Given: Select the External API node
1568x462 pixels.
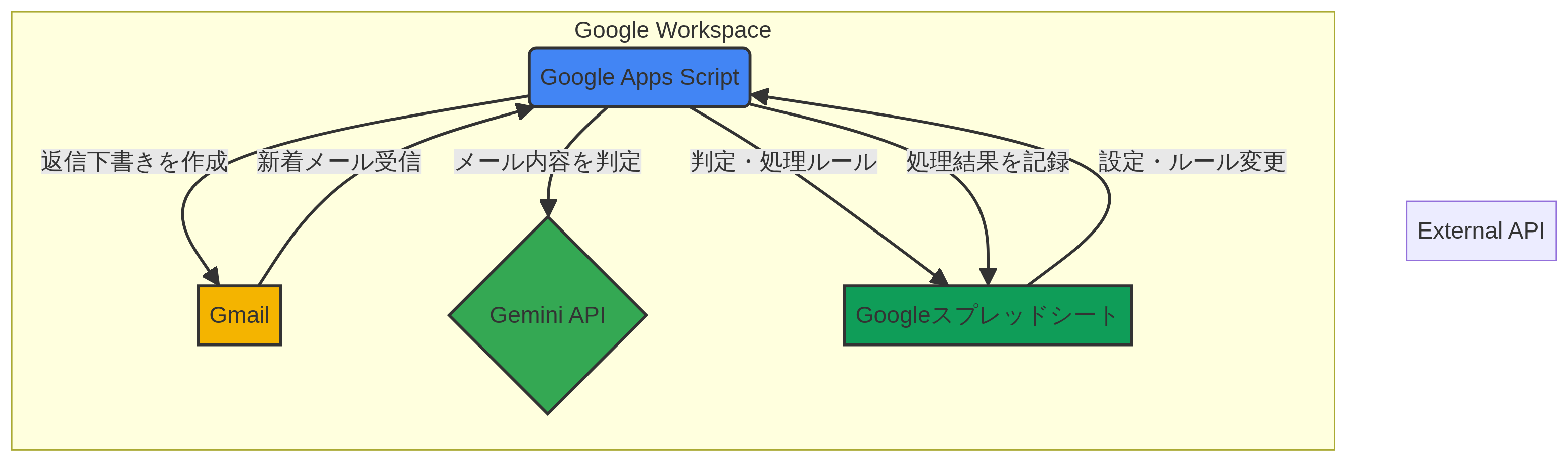Looking at the screenshot, I should tap(1481, 231).
